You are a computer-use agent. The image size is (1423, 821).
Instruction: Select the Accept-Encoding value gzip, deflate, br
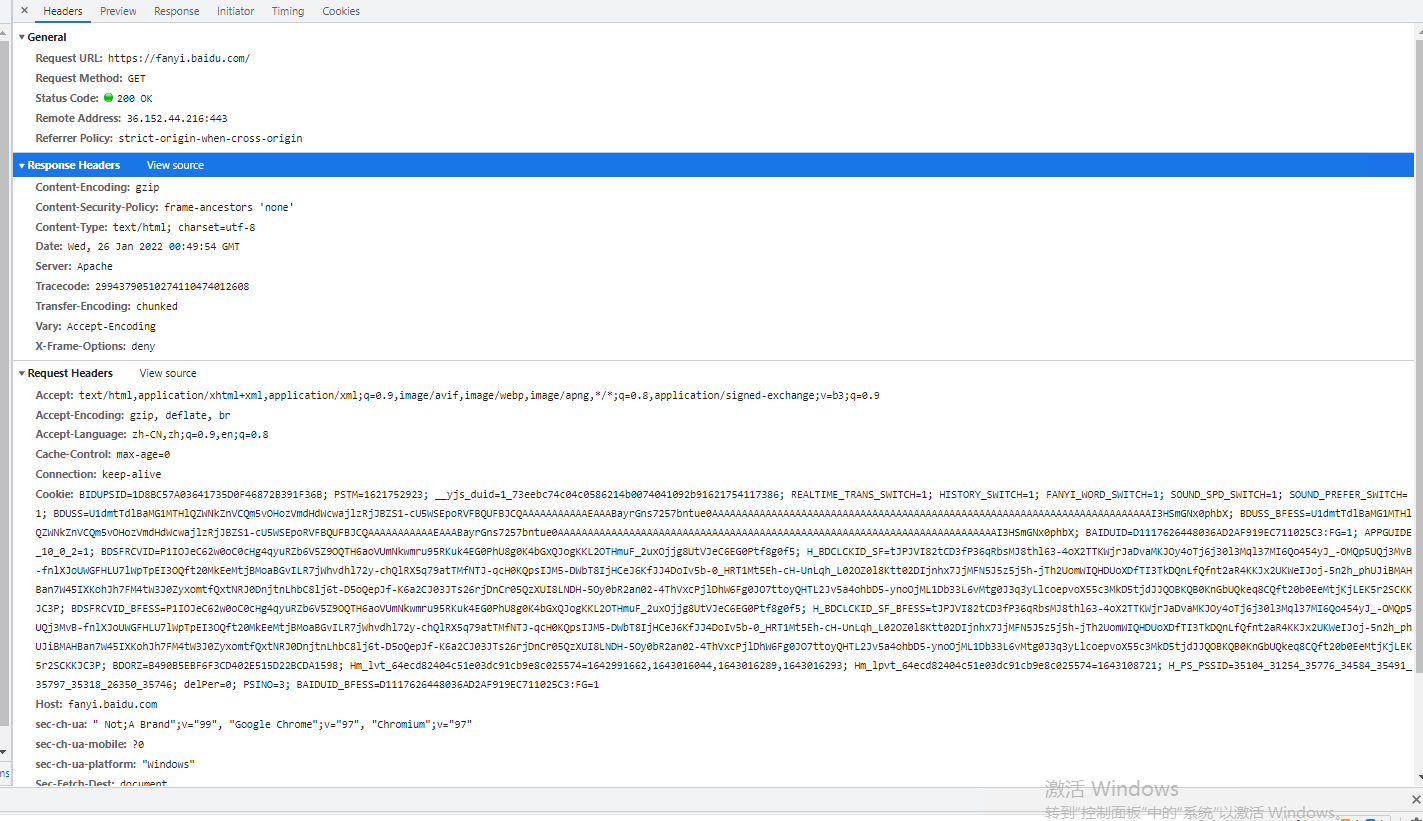point(180,415)
